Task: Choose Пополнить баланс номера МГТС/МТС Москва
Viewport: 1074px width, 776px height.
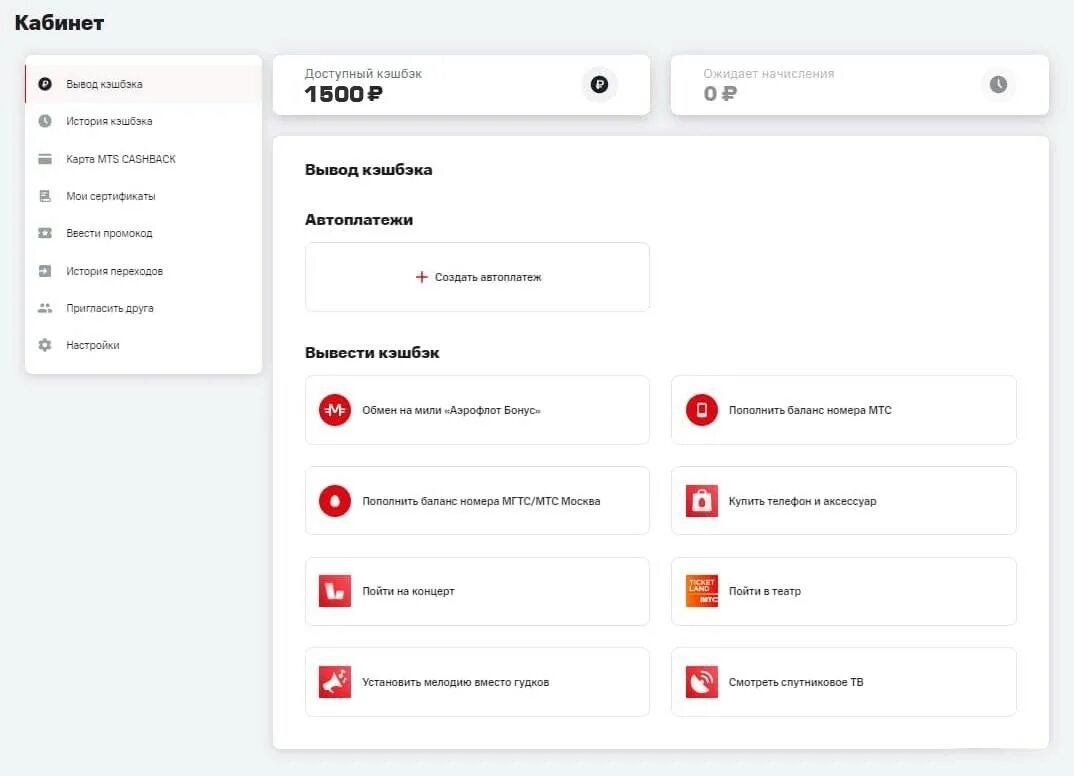Action: click(477, 501)
